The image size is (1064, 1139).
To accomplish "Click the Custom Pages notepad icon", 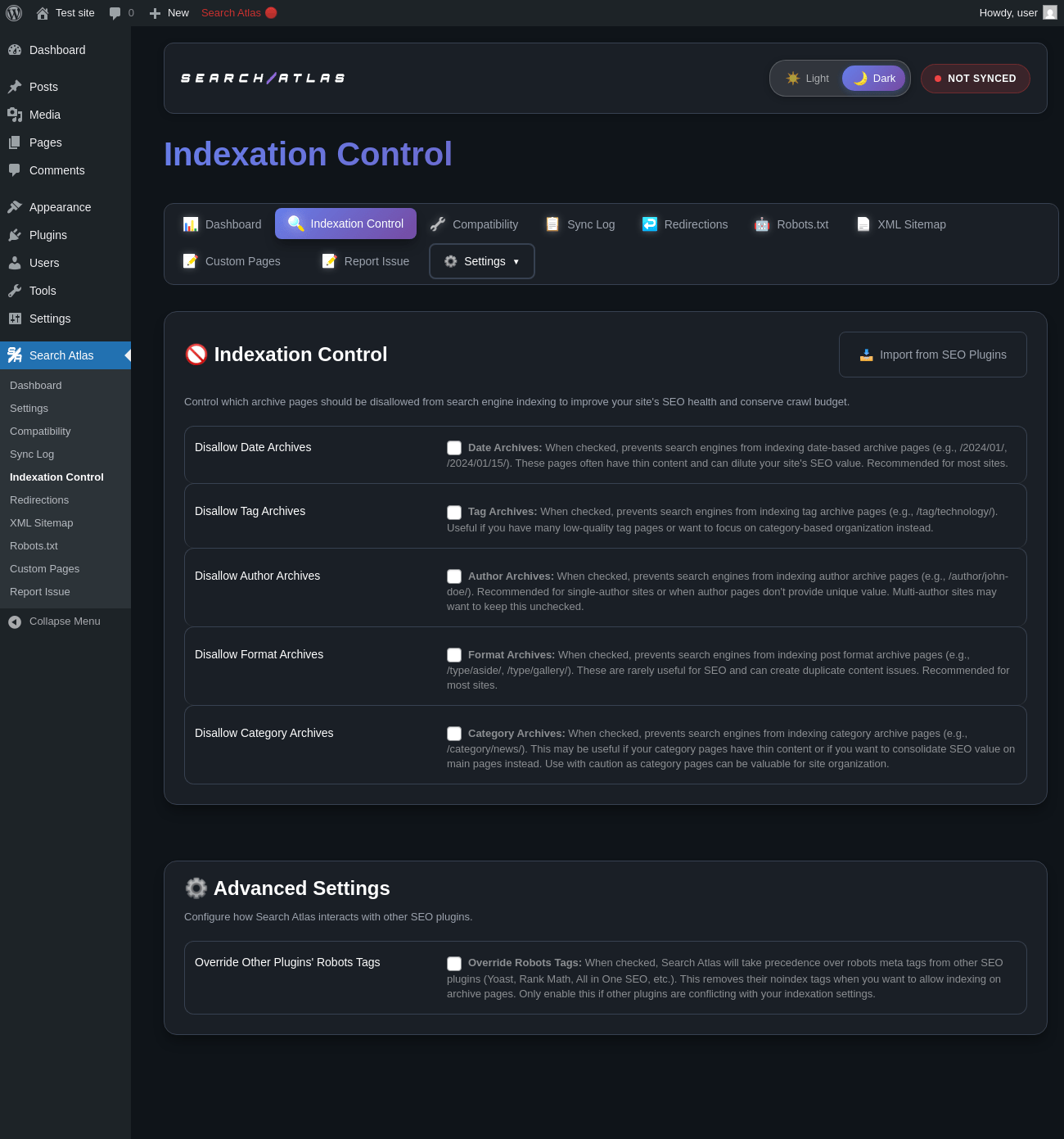I will click(x=191, y=261).
